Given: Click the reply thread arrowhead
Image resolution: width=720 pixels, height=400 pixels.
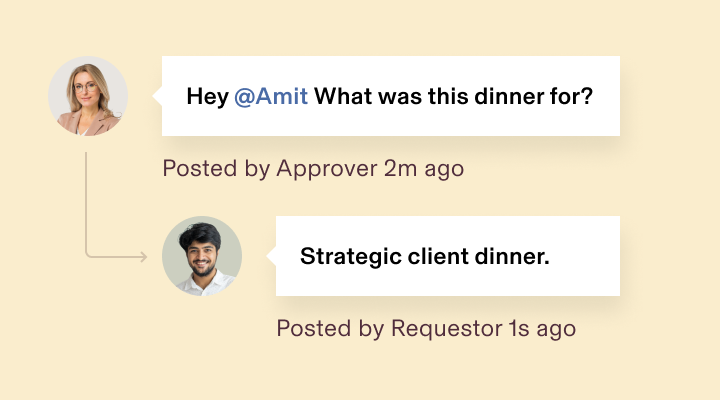Looking at the screenshot, I should [144, 256].
